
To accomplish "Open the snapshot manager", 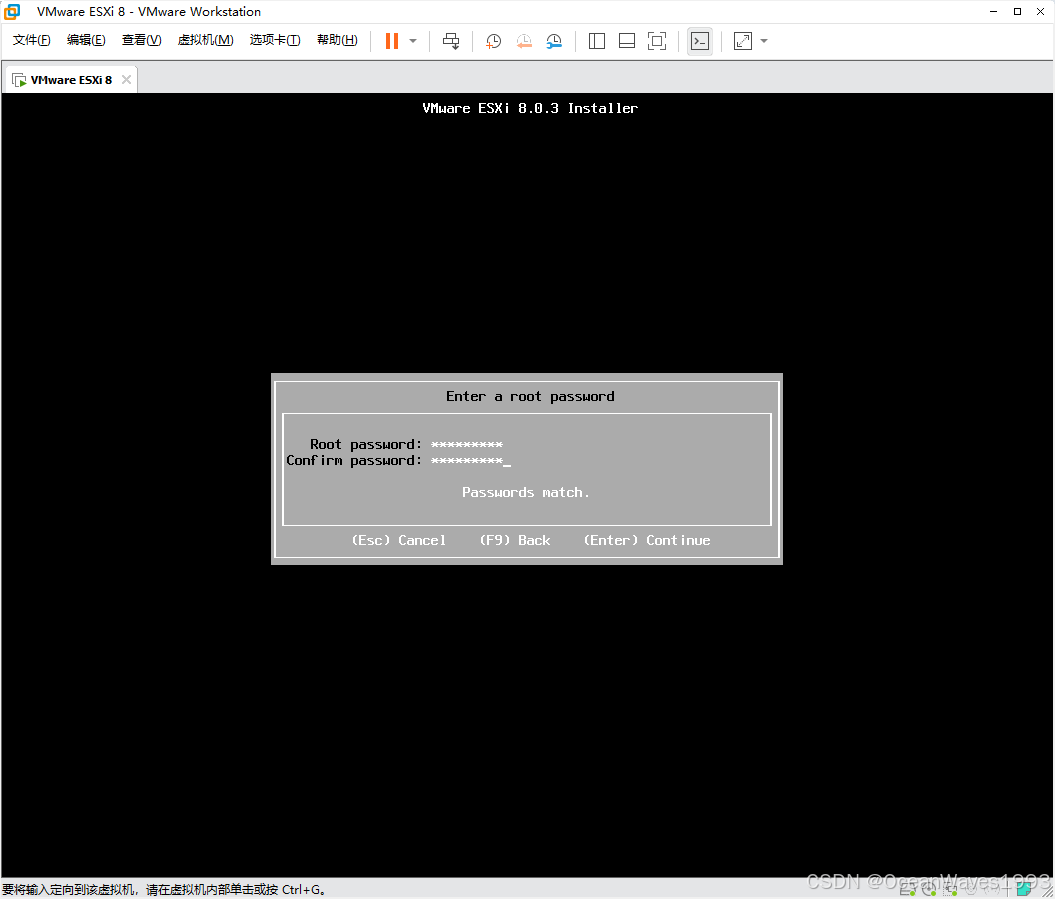I will 554,41.
